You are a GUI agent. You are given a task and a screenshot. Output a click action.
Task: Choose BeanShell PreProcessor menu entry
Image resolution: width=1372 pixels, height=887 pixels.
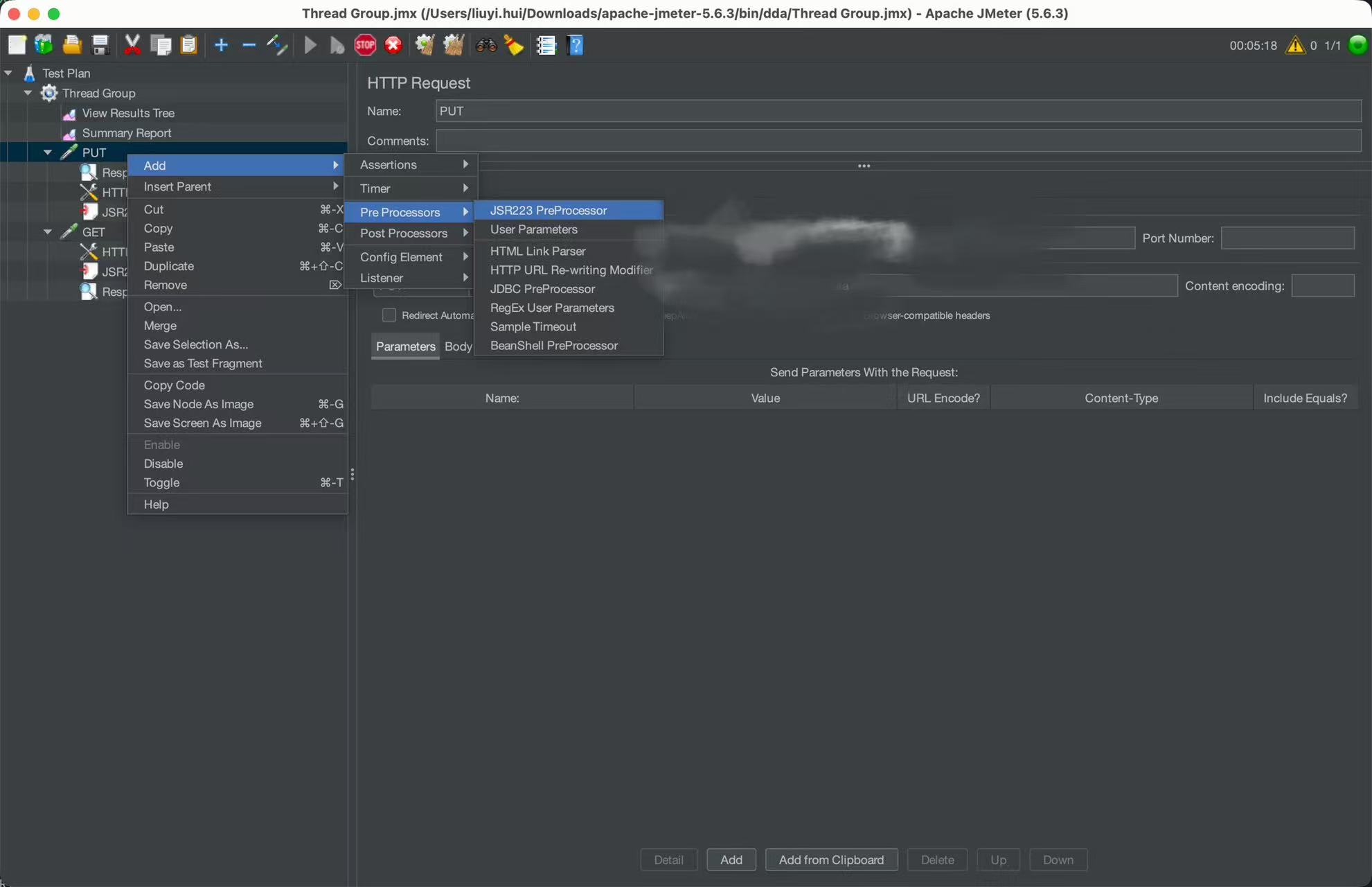point(553,346)
